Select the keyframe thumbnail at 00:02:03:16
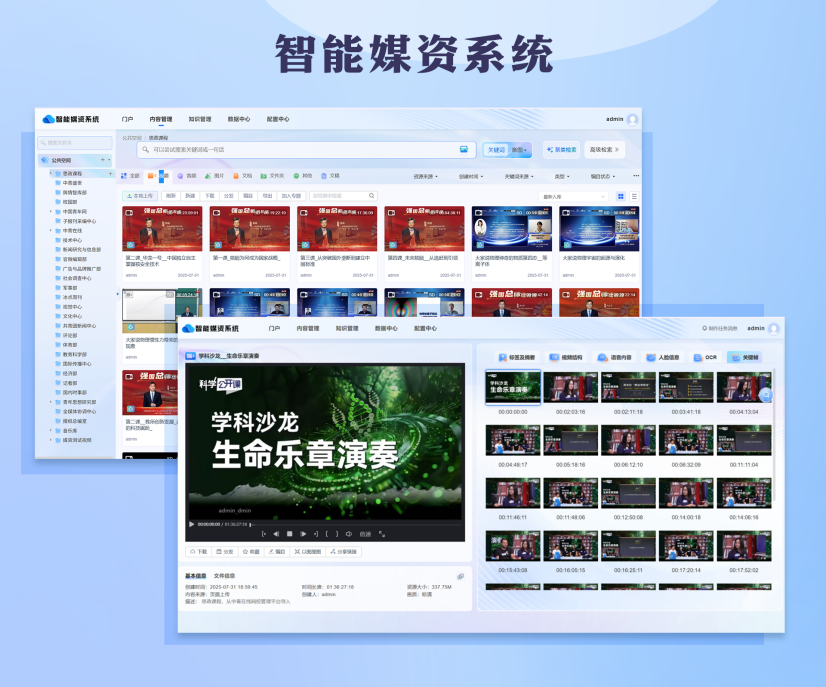This screenshot has height=687, width=826. (571, 390)
